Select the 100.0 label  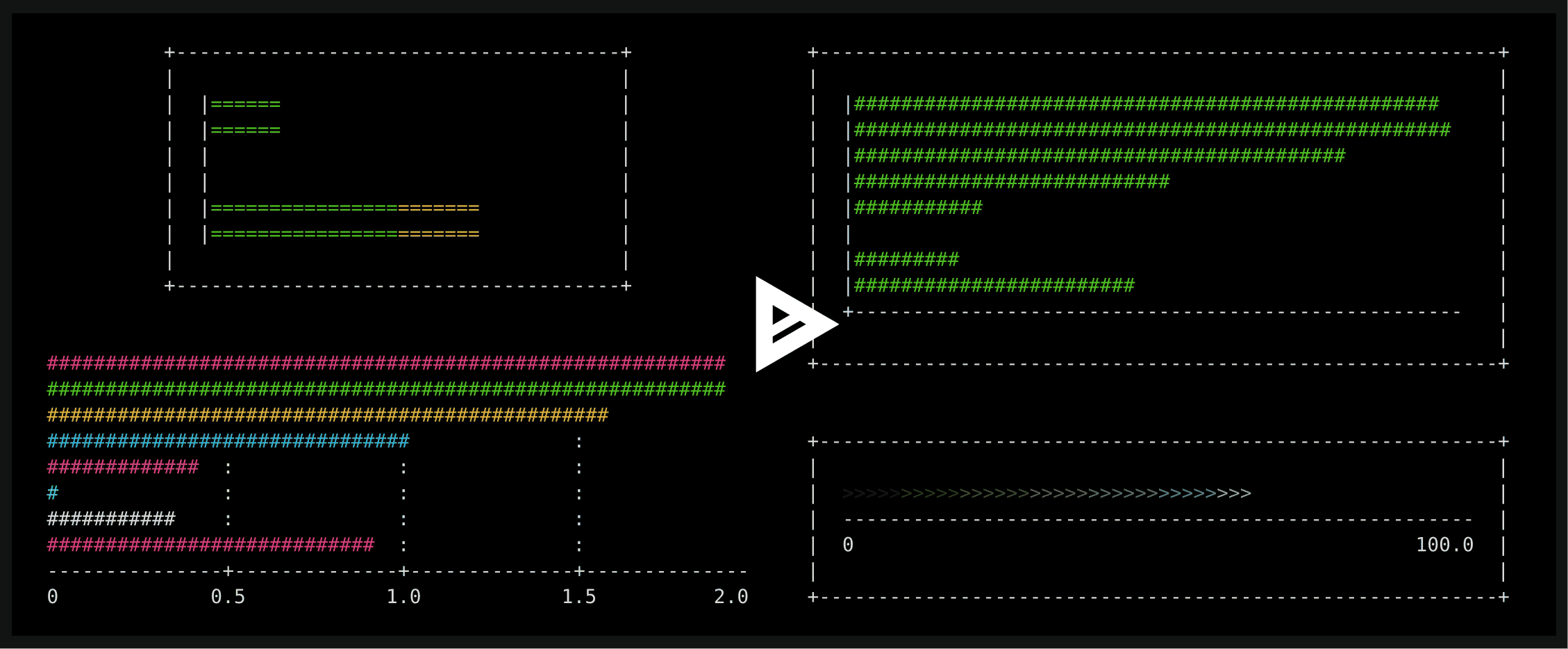coord(1444,545)
